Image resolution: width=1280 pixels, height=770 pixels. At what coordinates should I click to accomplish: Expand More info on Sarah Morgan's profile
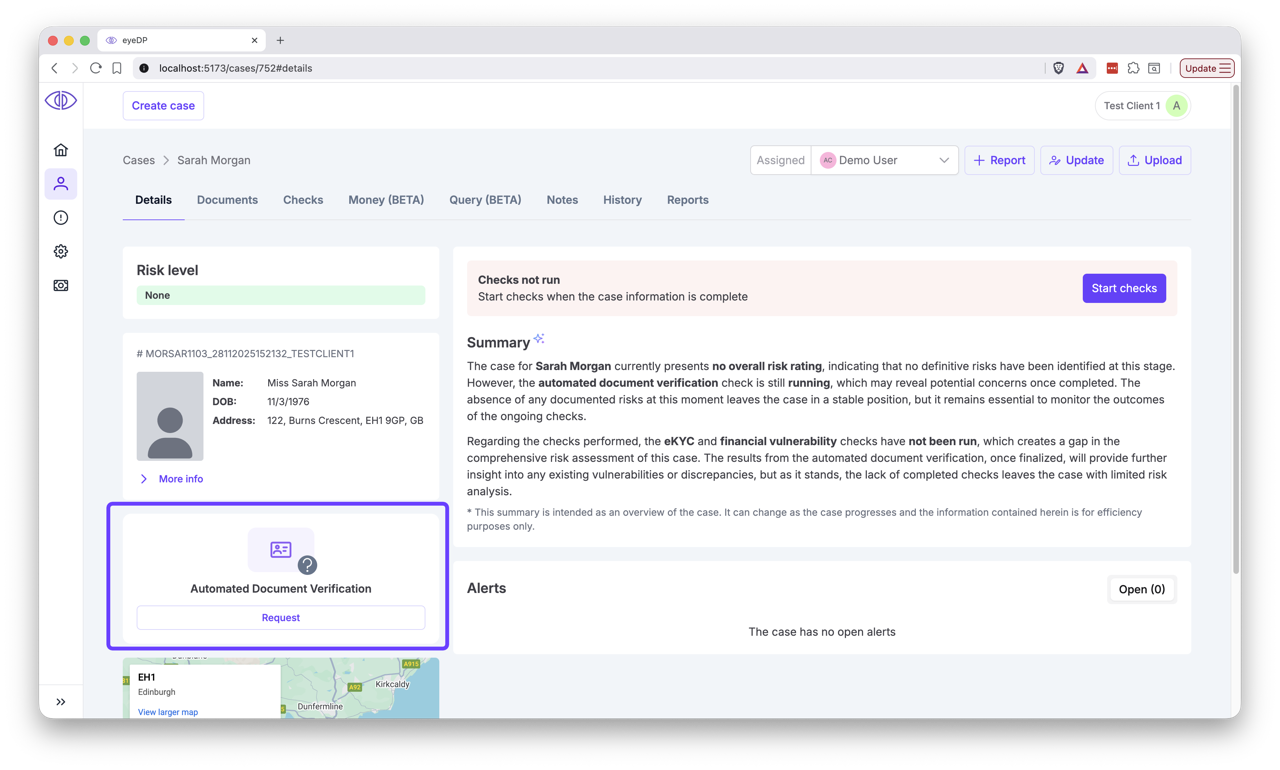point(170,478)
